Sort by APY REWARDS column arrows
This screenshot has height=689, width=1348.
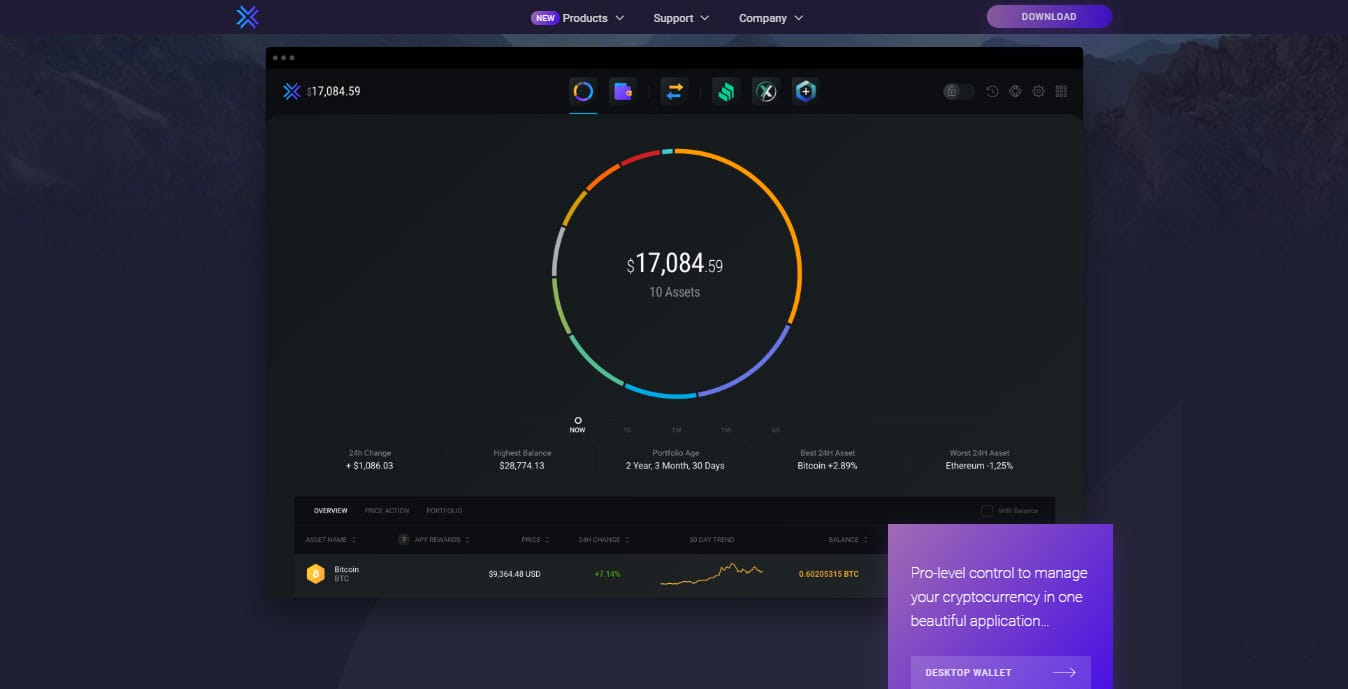click(467, 540)
